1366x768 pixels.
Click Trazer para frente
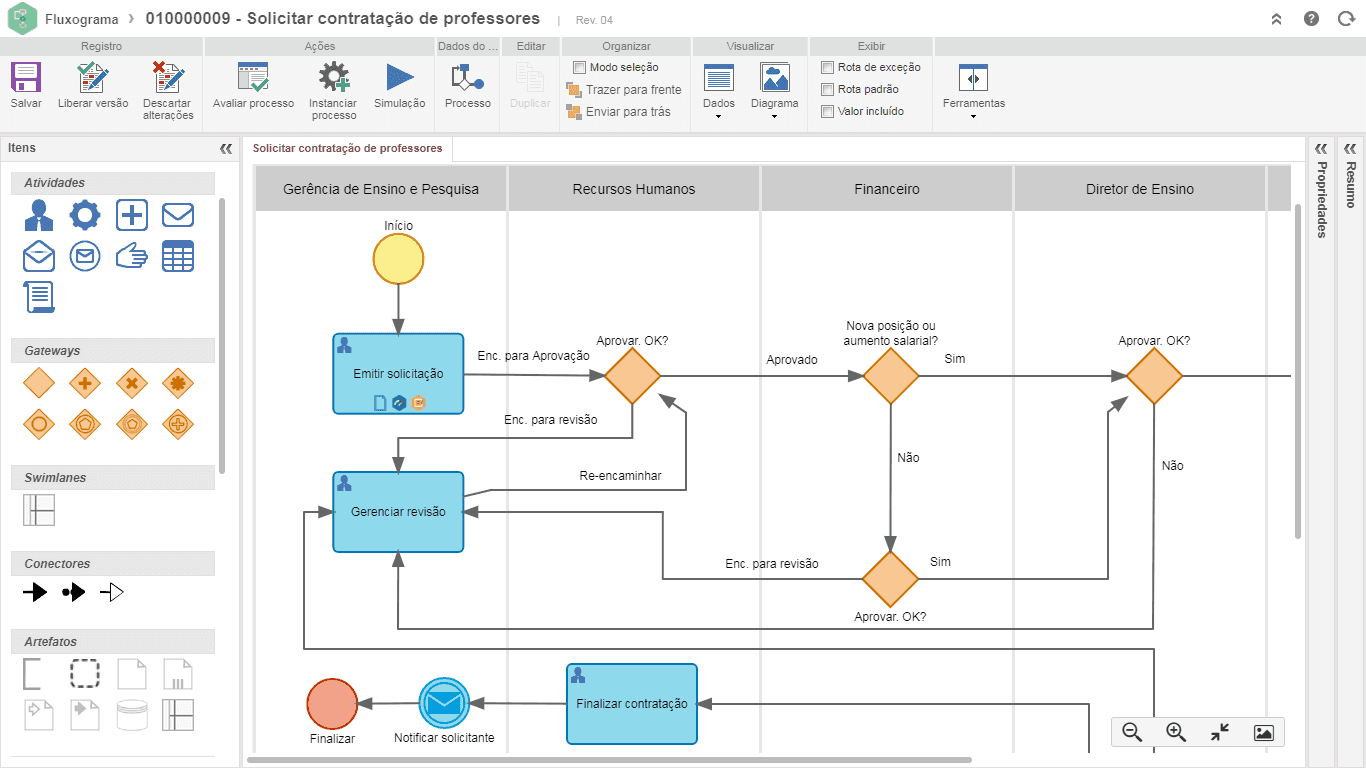tap(625, 90)
